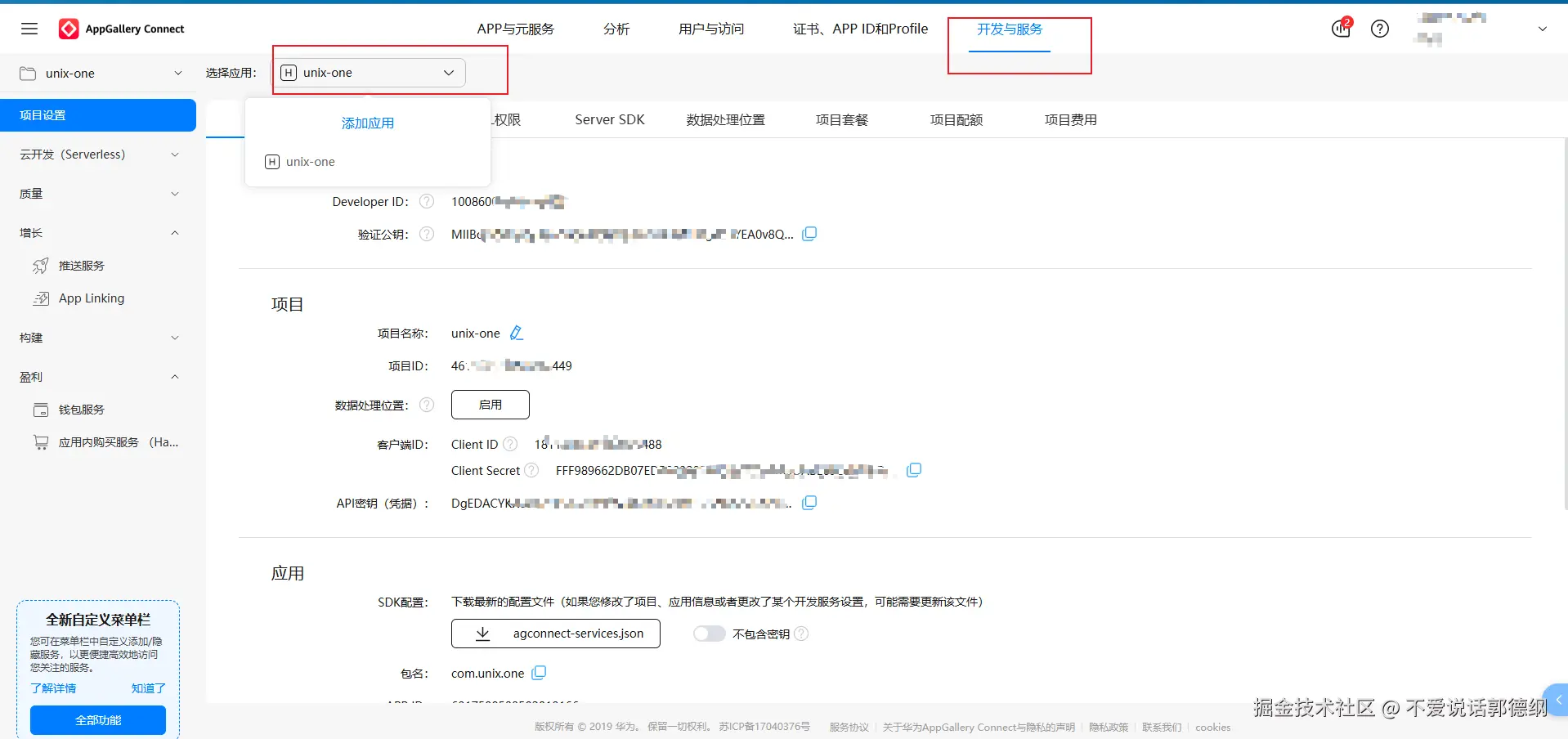Click 添加应用 in the dropdown

pyautogui.click(x=368, y=123)
